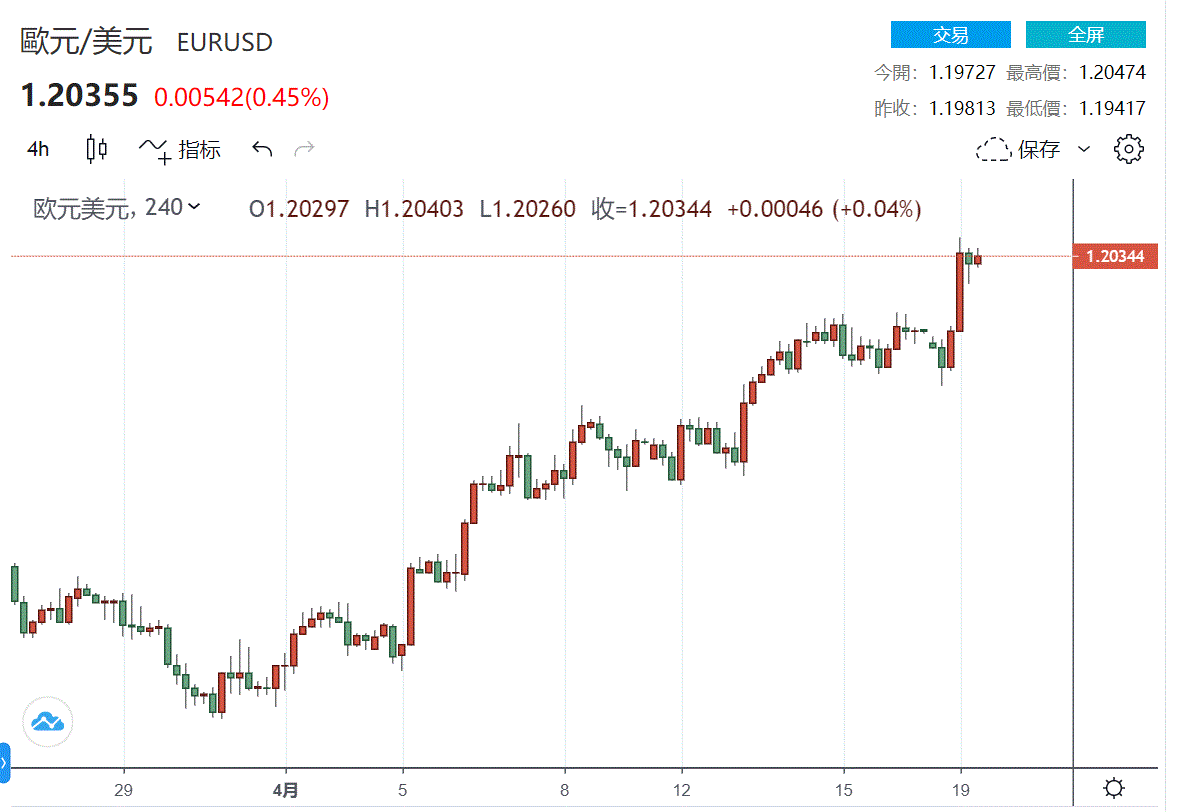Open the 指标 indicators menu
1179x812 pixels.
[x=180, y=150]
